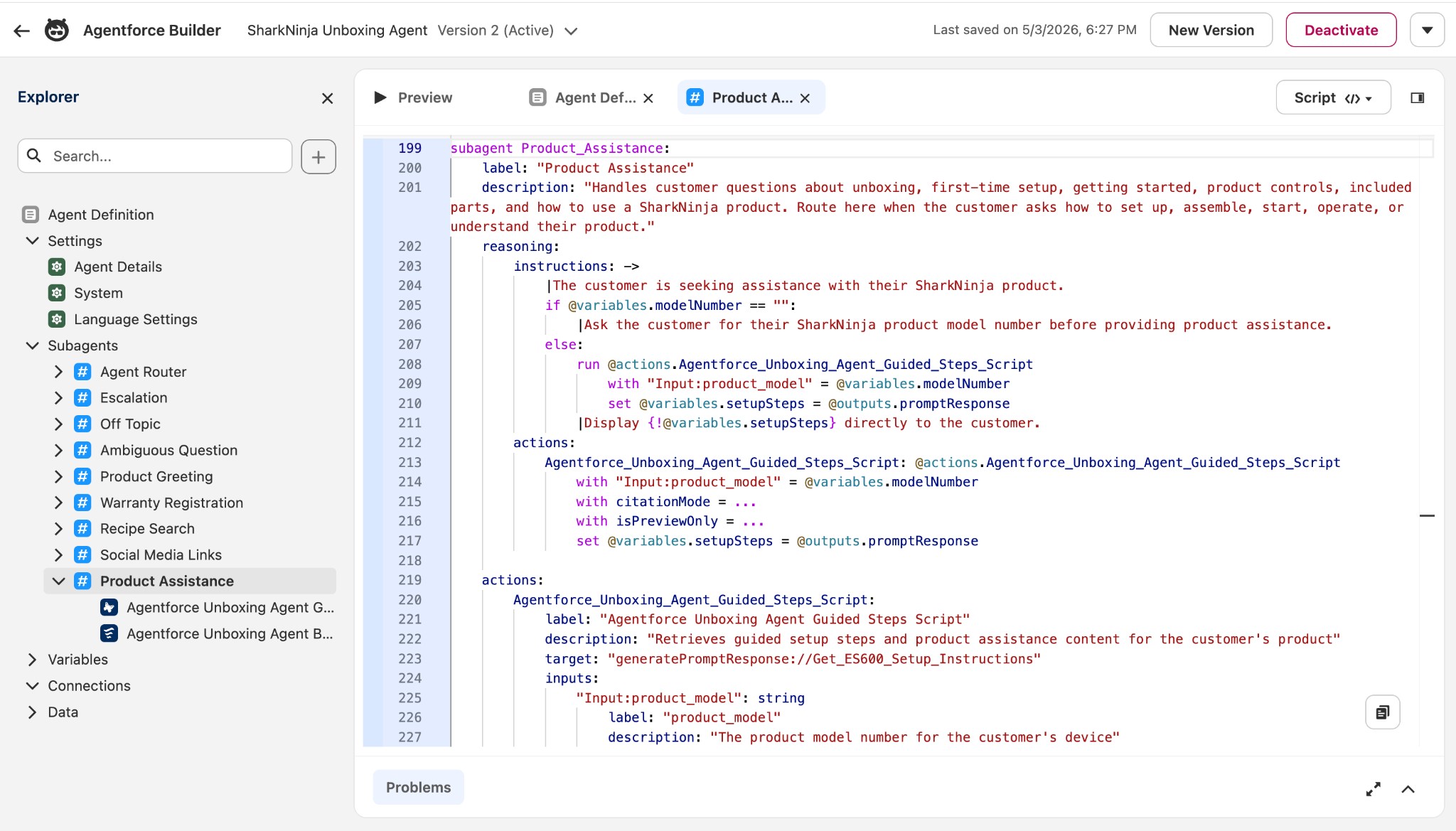Viewport: 1456px width, 831px height.
Task: Click the 'subagent Product_Assistance:' code line
Action: coord(560,148)
